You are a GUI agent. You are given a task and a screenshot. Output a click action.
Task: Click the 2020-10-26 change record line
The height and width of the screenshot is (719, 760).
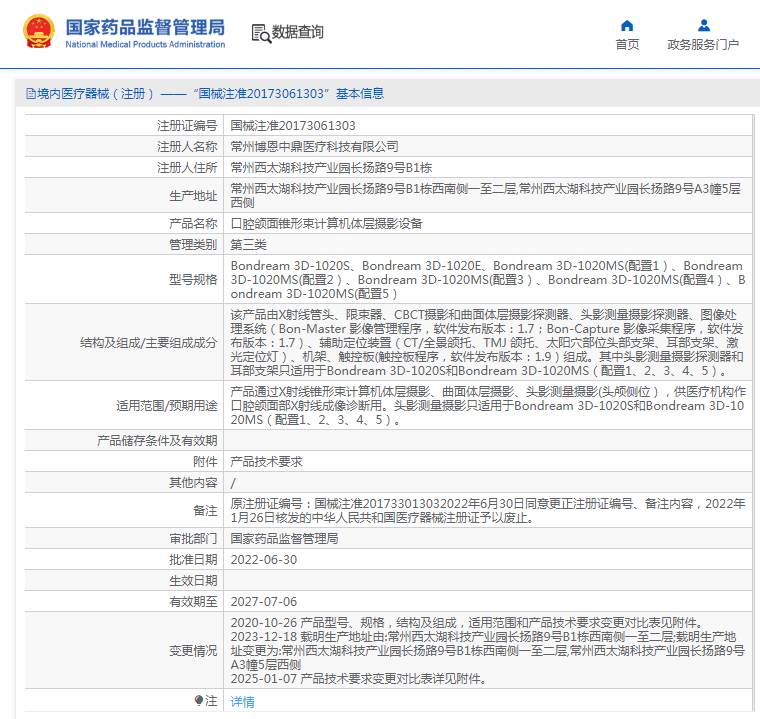click(467, 623)
